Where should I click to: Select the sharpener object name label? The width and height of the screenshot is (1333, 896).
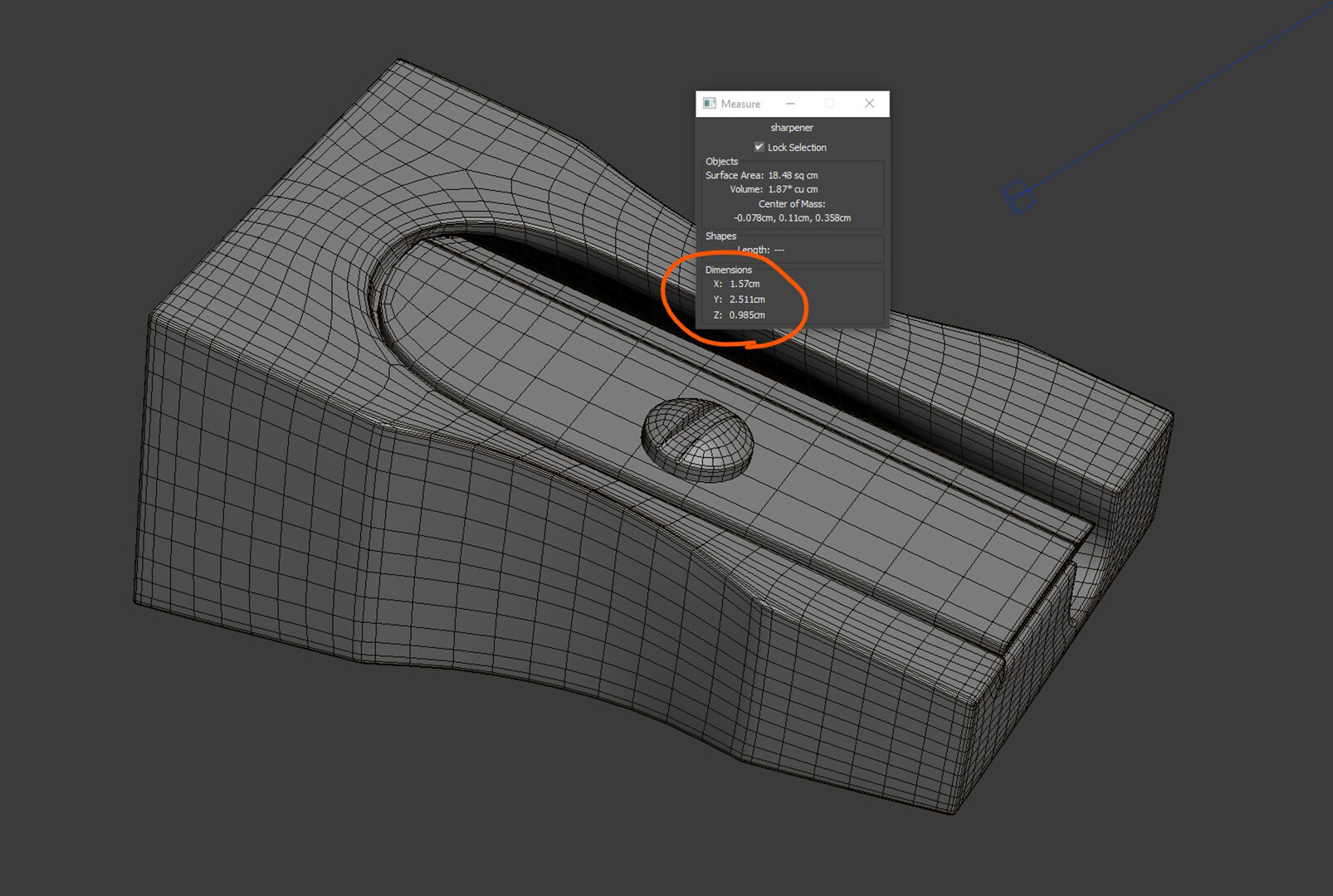(792, 127)
